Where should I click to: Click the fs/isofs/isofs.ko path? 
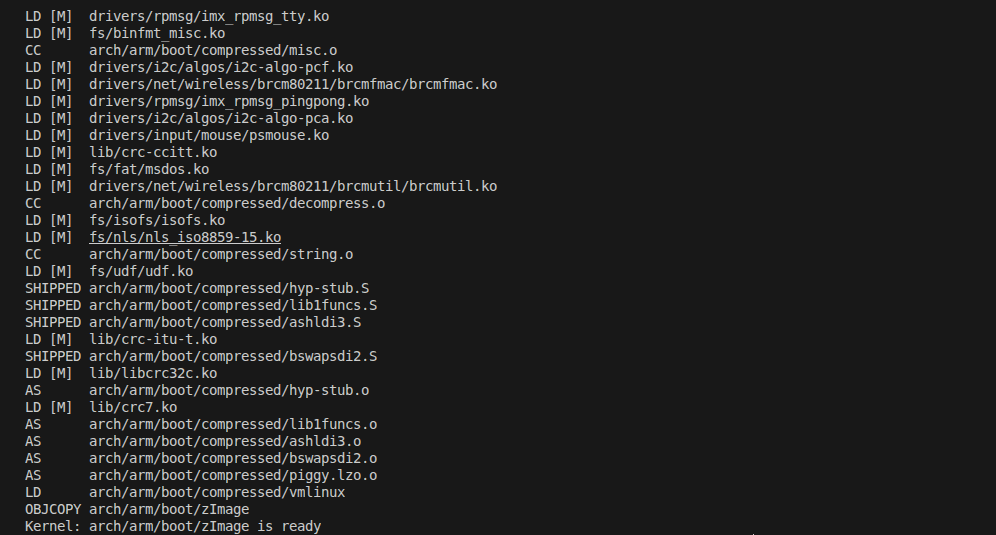[x=157, y=220]
